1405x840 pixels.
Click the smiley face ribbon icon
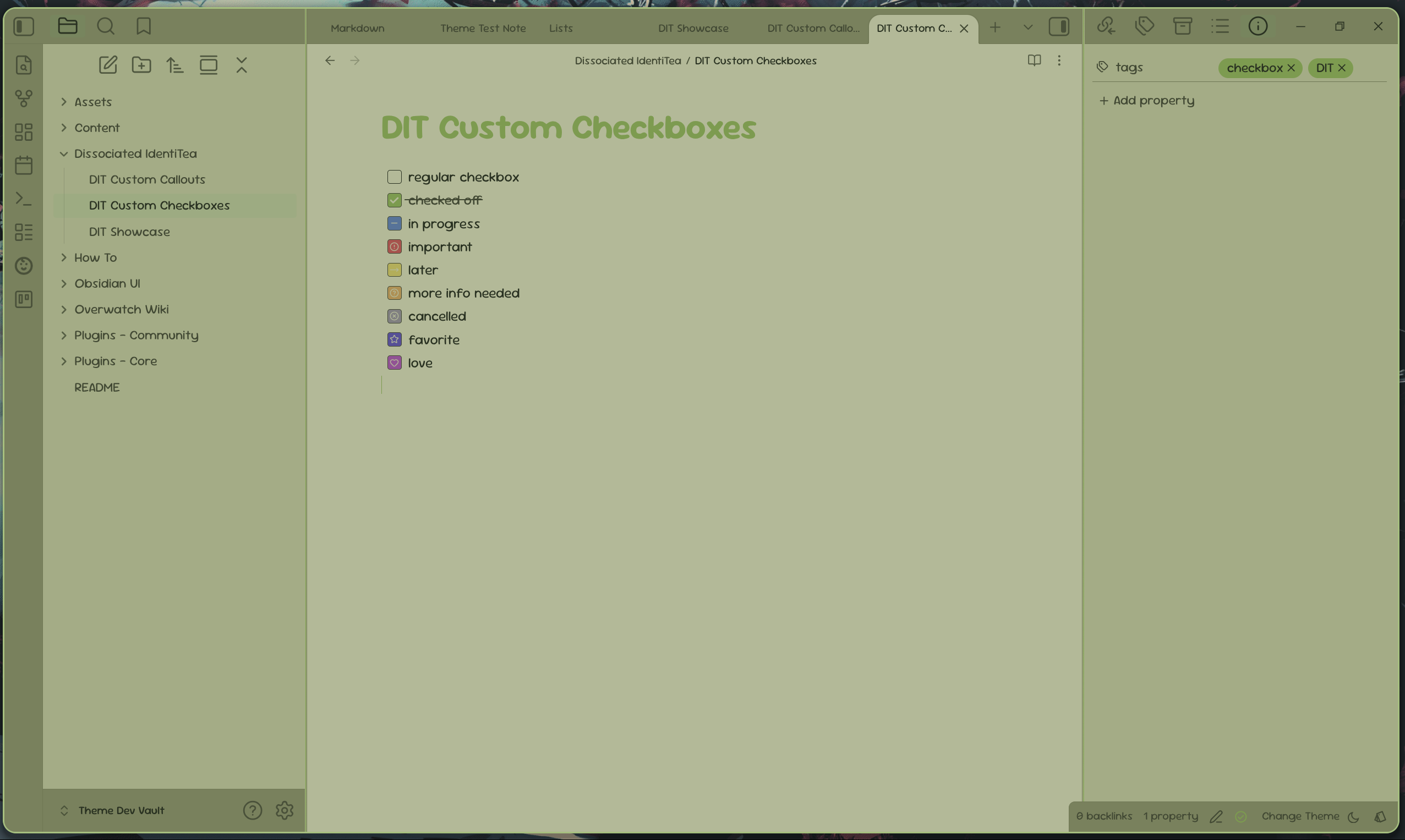[23, 266]
